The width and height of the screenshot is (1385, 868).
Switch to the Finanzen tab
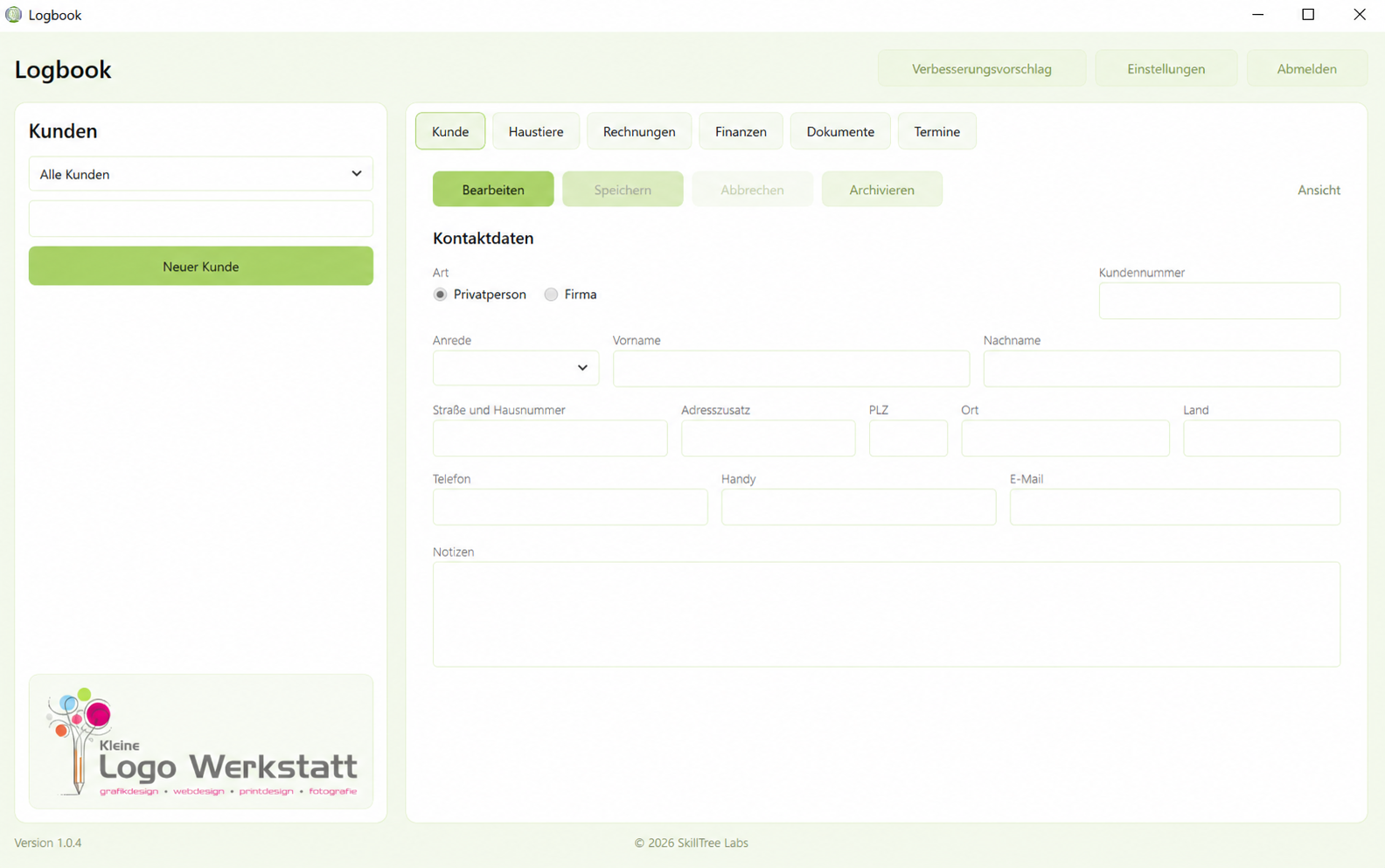click(x=741, y=131)
